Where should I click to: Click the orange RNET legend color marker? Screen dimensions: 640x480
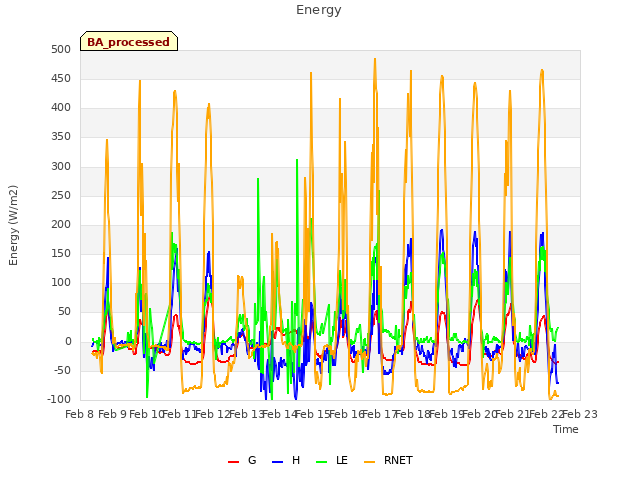pyautogui.click(x=369, y=462)
